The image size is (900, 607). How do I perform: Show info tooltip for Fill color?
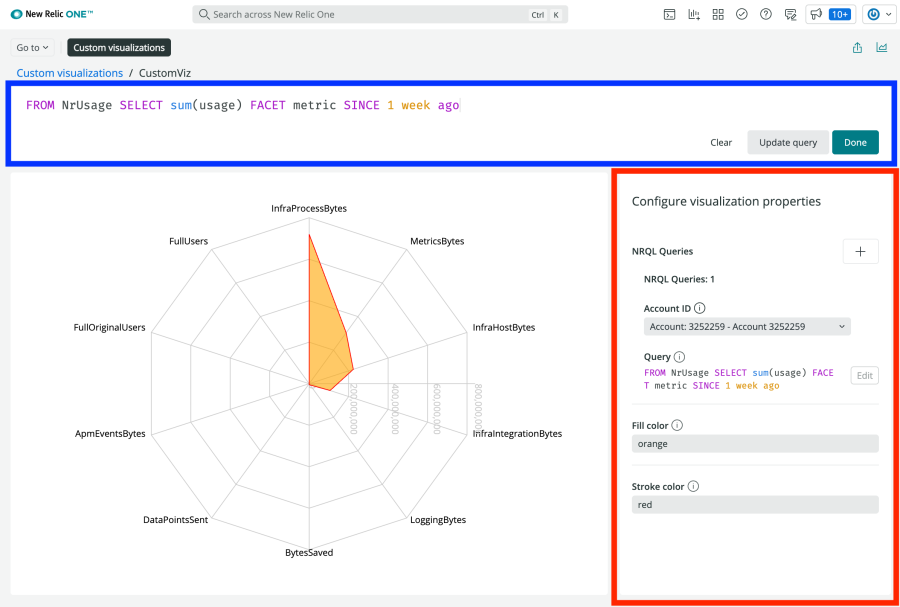point(677,426)
